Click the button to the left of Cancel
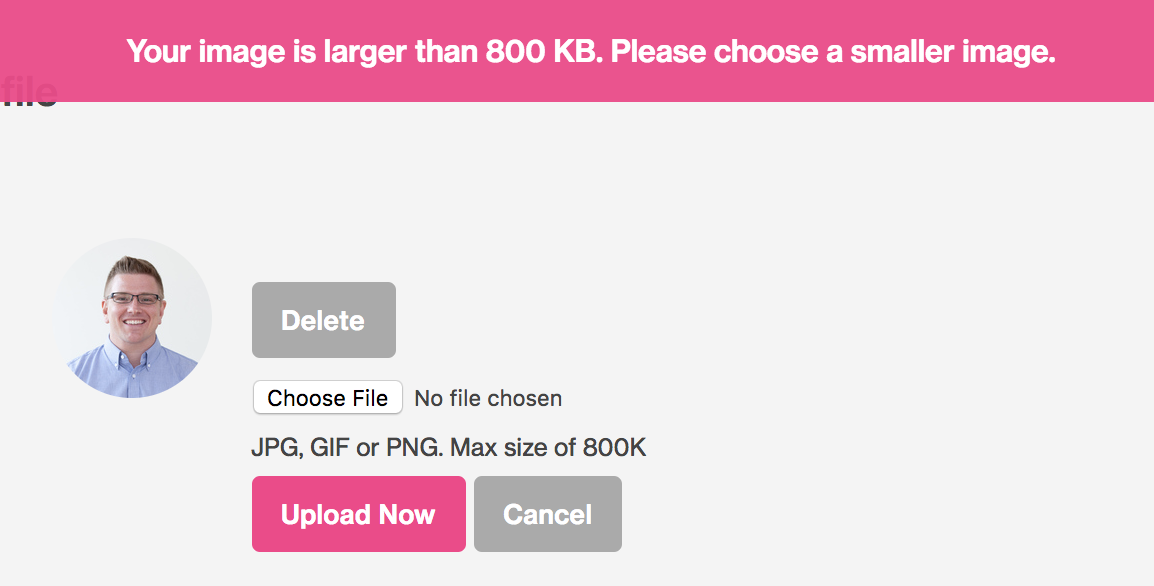The height and width of the screenshot is (586, 1154). click(x=358, y=514)
